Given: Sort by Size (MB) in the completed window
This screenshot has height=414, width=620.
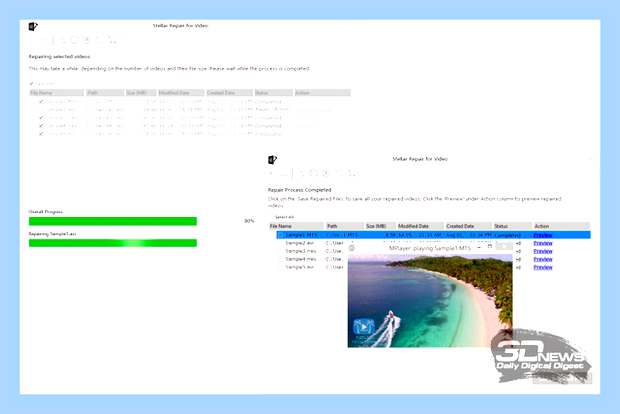Looking at the screenshot, I should [380, 226].
